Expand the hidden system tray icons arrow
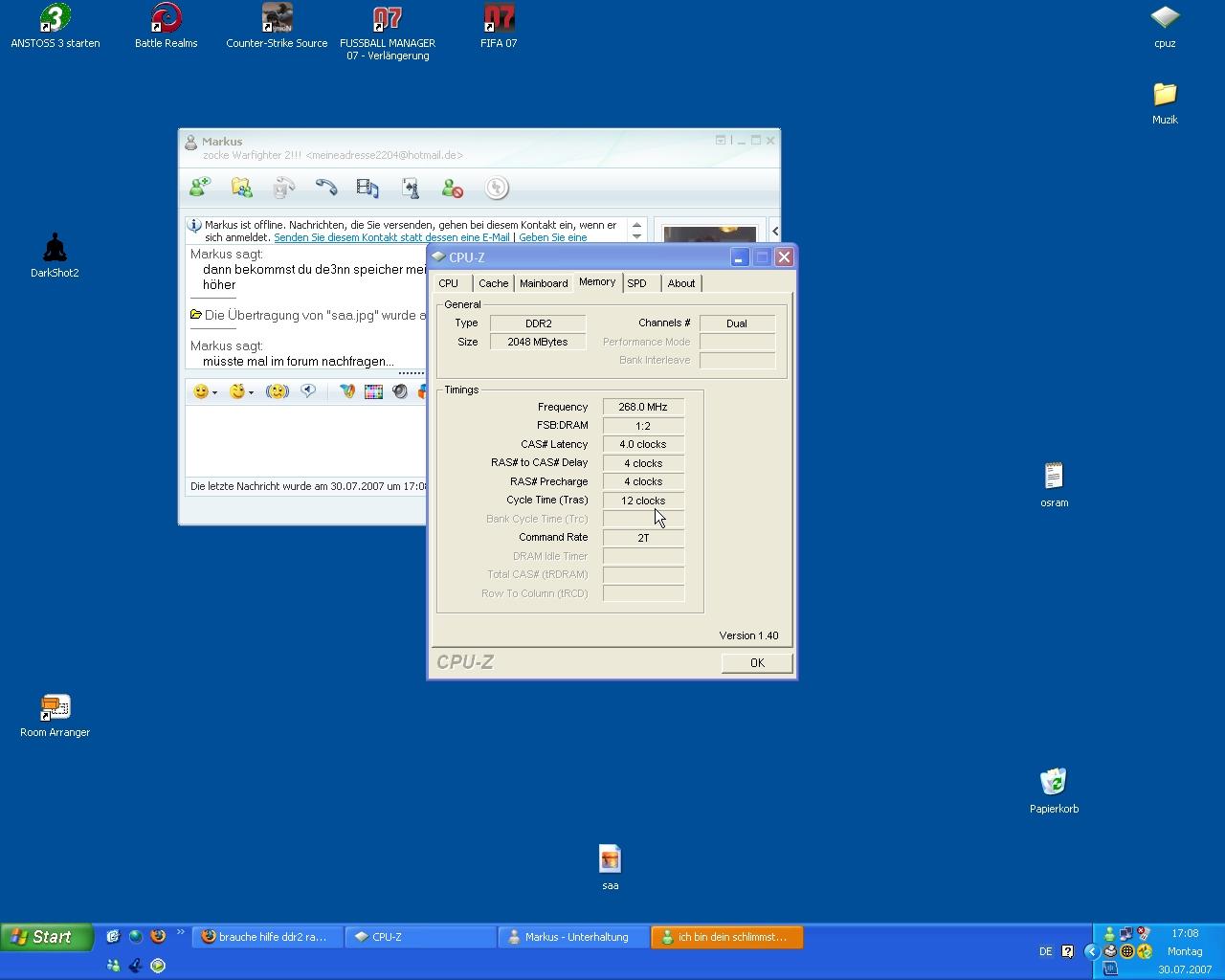Image resolution: width=1225 pixels, height=980 pixels. click(1090, 951)
